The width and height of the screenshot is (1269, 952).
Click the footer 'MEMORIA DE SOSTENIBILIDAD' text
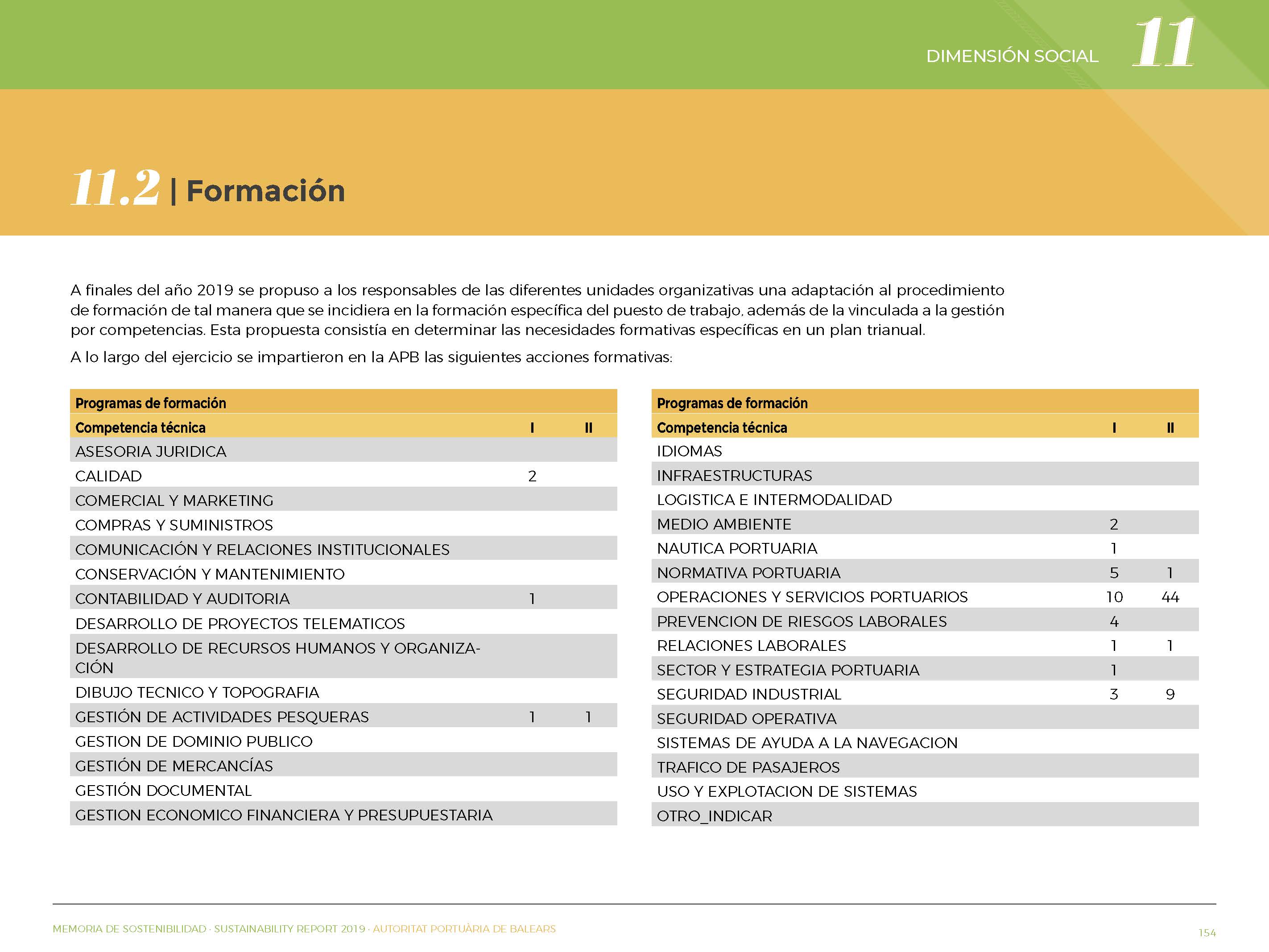130,928
